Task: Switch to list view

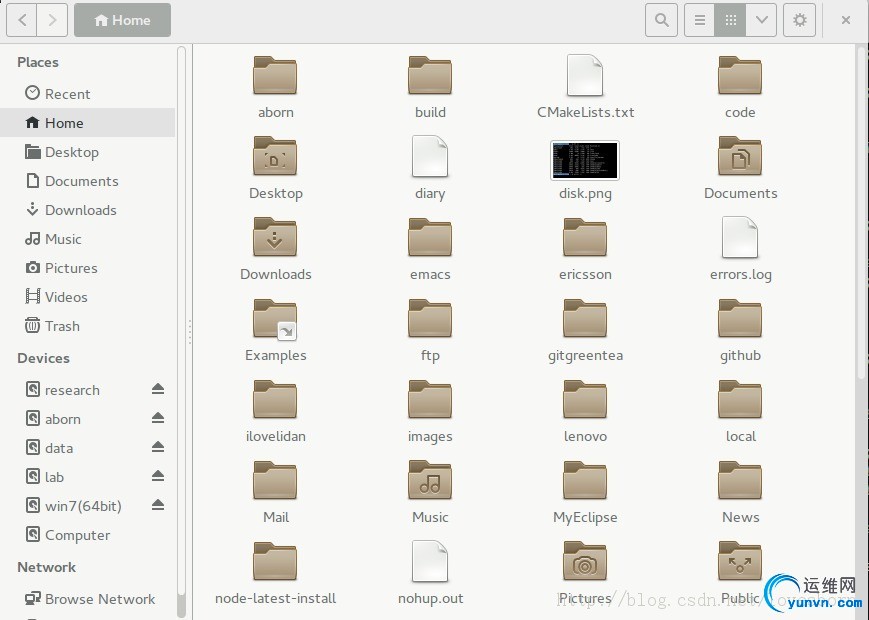Action: click(699, 20)
